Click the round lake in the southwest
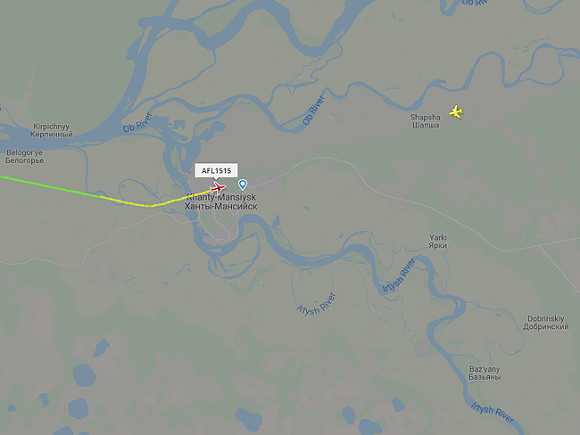This screenshot has width=580, height=435. (84, 375)
